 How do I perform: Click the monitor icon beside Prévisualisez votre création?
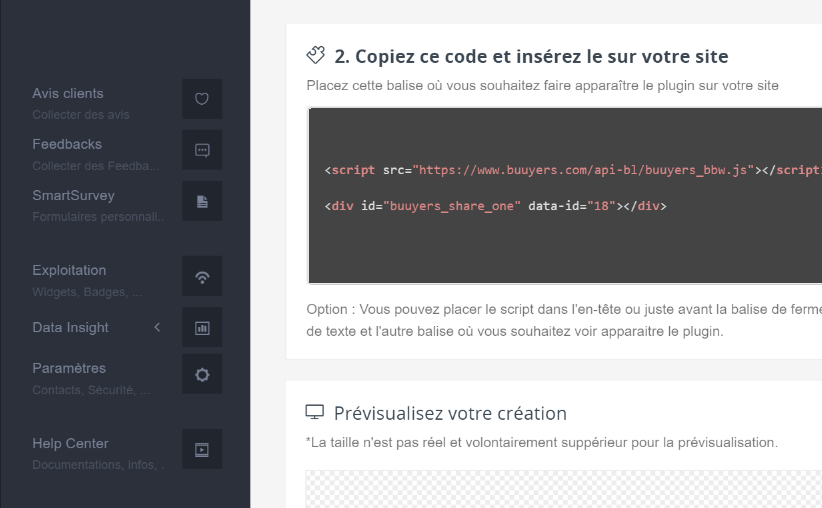(315, 412)
